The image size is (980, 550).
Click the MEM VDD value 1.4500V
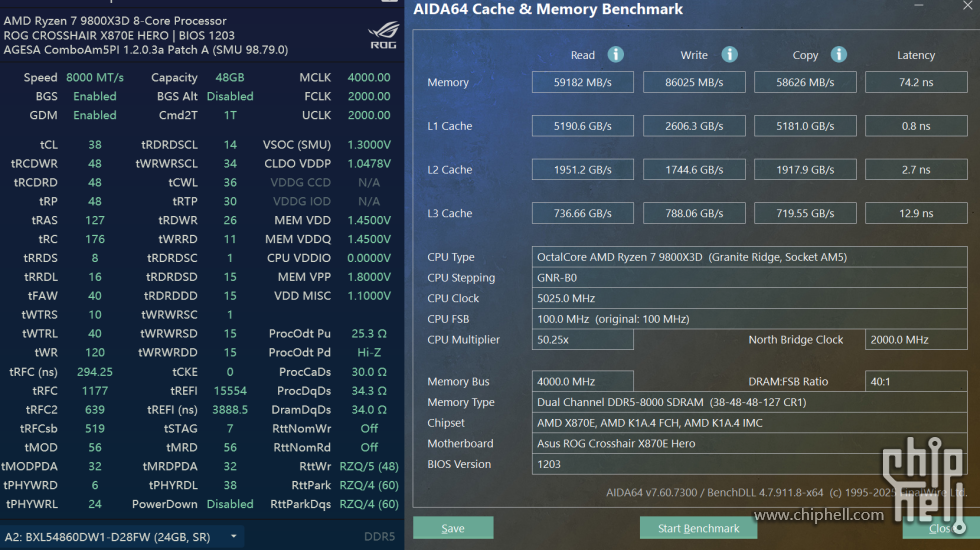click(369, 220)
